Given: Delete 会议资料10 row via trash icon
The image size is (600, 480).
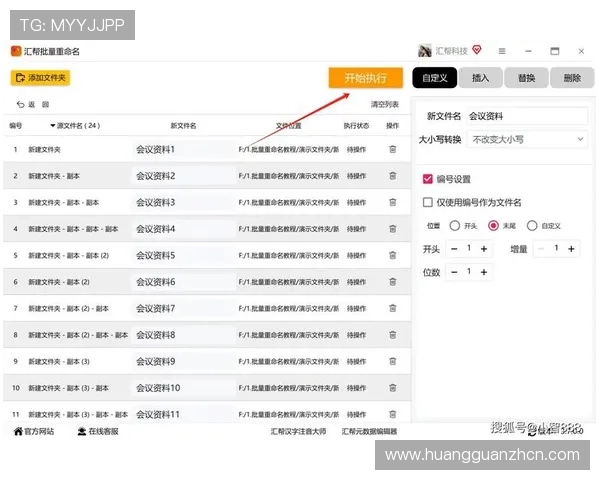Looking at the screenshot, I should (x=393, y=388).
